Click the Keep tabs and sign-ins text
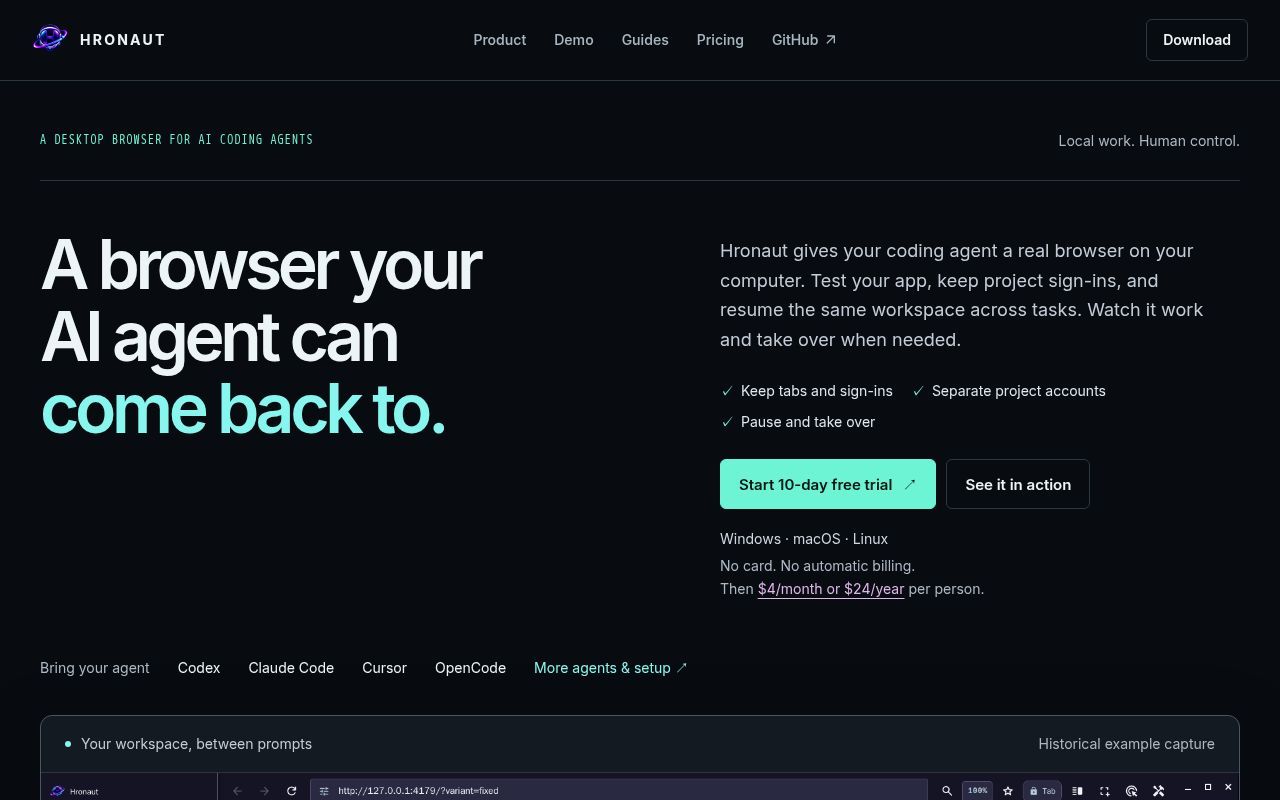1280x800 pixels. pyautogui.click(x=817, y=391)
